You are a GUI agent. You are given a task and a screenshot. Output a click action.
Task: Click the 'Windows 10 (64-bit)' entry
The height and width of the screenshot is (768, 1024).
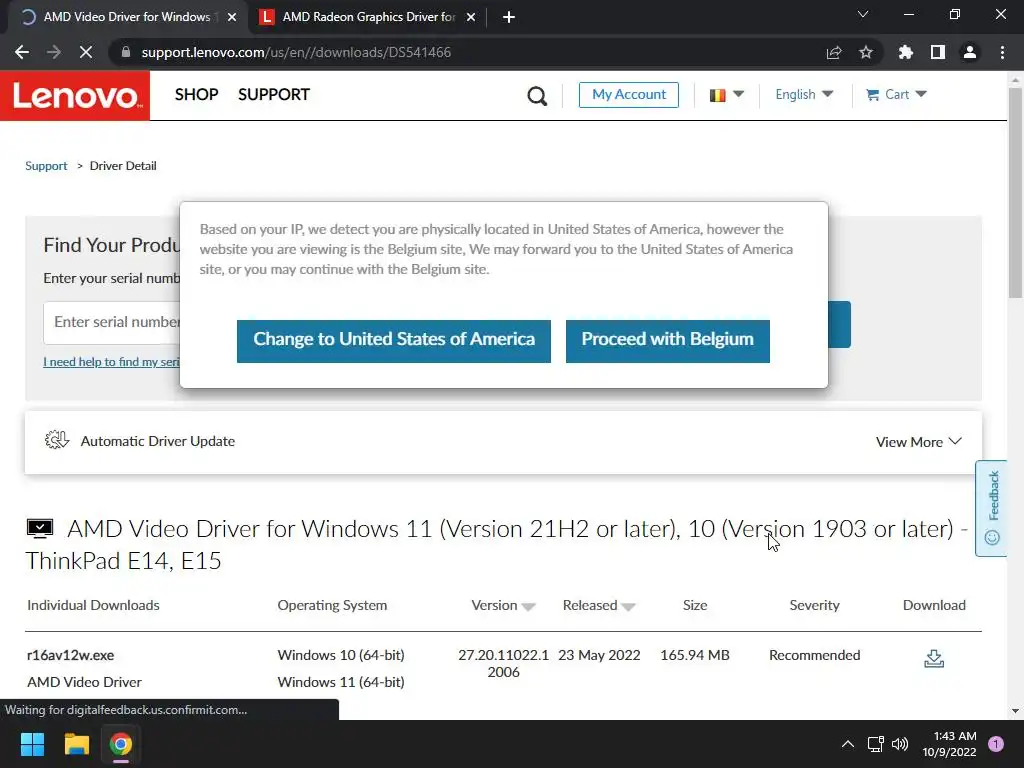coord(341,655)
